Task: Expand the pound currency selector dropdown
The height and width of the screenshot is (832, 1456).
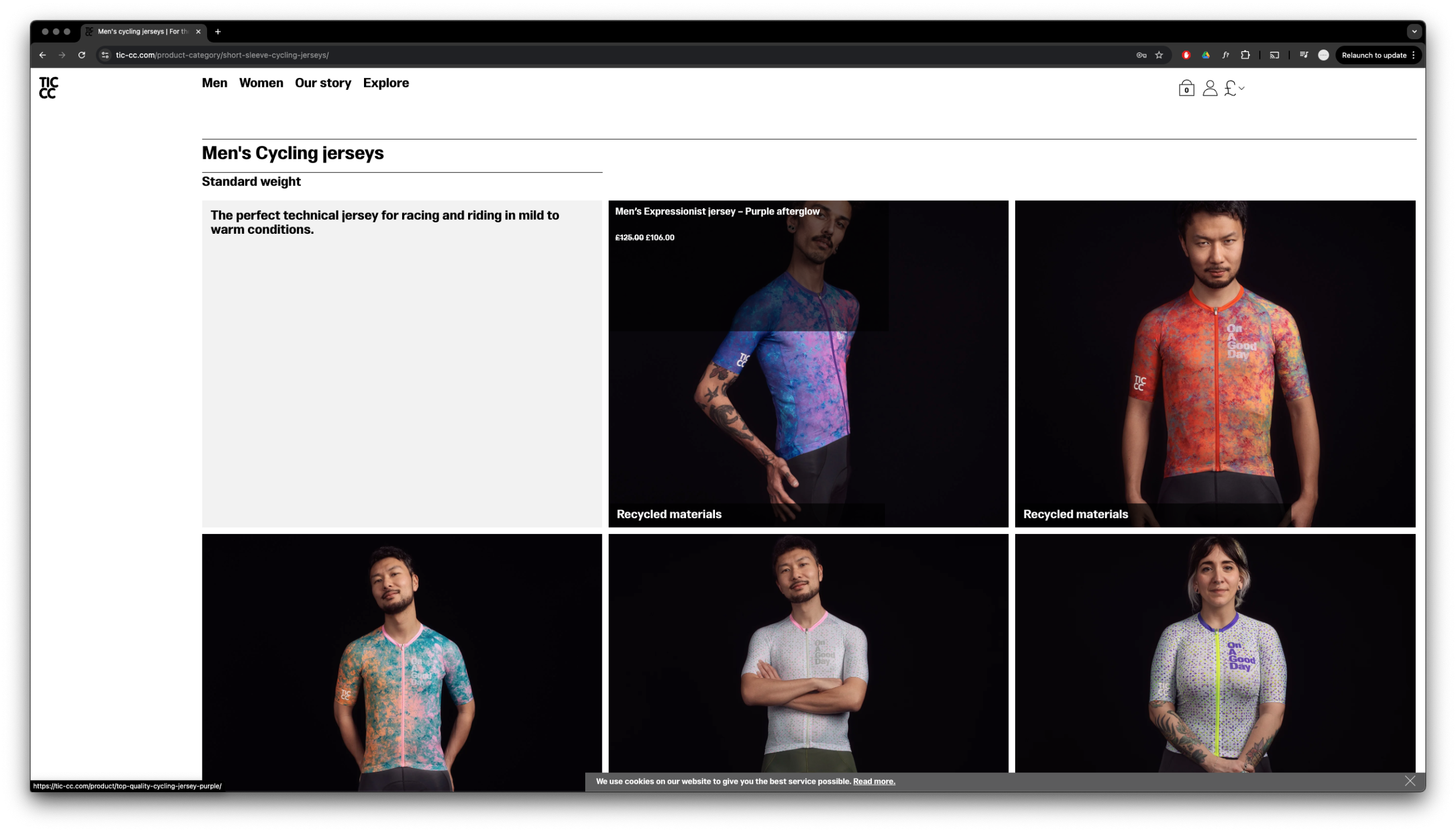Action: 1234,88
